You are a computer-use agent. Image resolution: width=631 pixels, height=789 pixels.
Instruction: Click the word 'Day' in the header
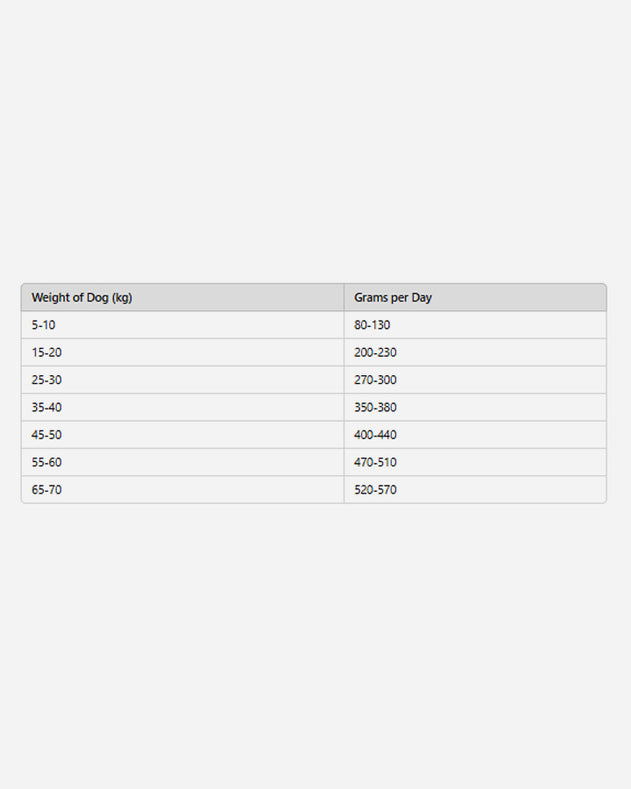pyautogui.click(x=422, y=298)
